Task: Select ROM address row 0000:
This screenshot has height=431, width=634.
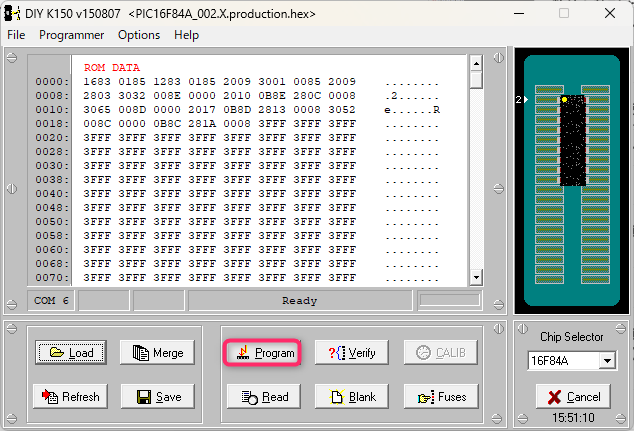Action: tap(52, 81)
